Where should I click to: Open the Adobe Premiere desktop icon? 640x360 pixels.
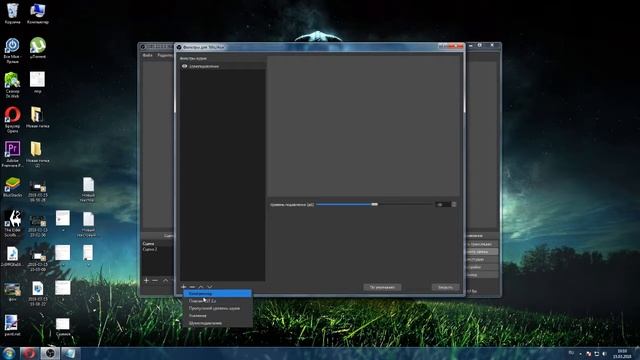click(12, 154)
